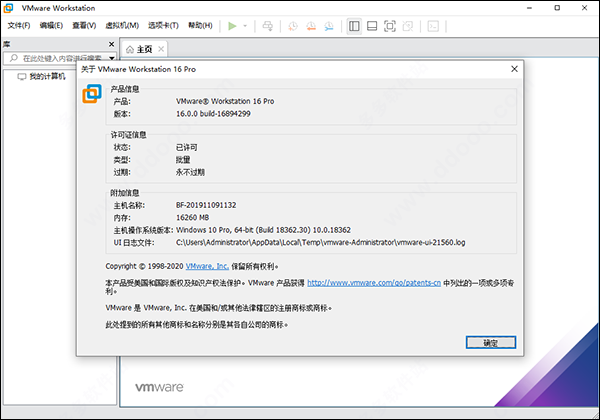The image size is (600, 420).
Task: Click the console view toolbar icon
Action: tap(433, 26)
